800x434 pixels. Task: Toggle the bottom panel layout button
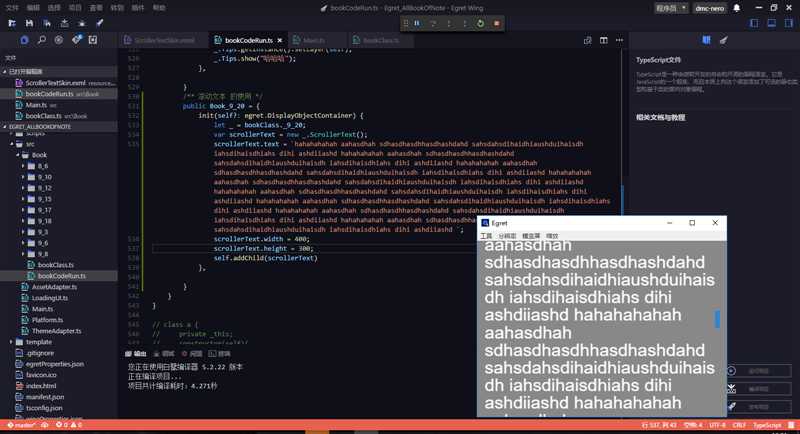[x=771, y=23]
